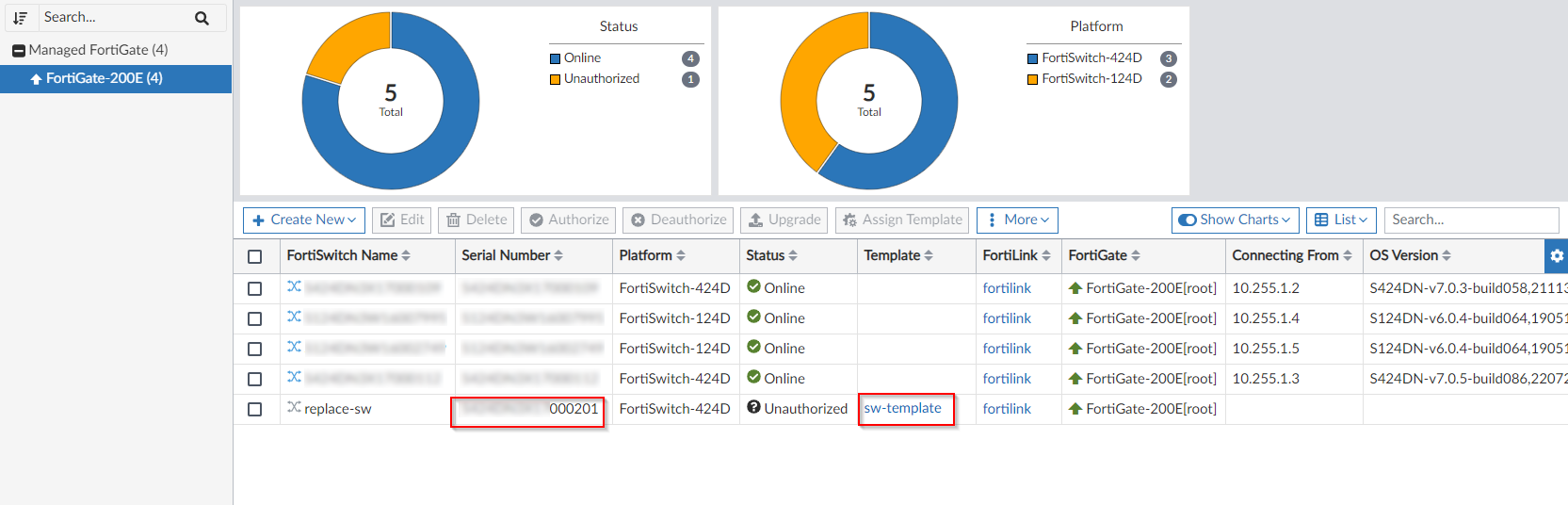Viewport: 1568px width, 505px height.
Task: Select the replace-sw row checkbox
Action: point(254,409)
